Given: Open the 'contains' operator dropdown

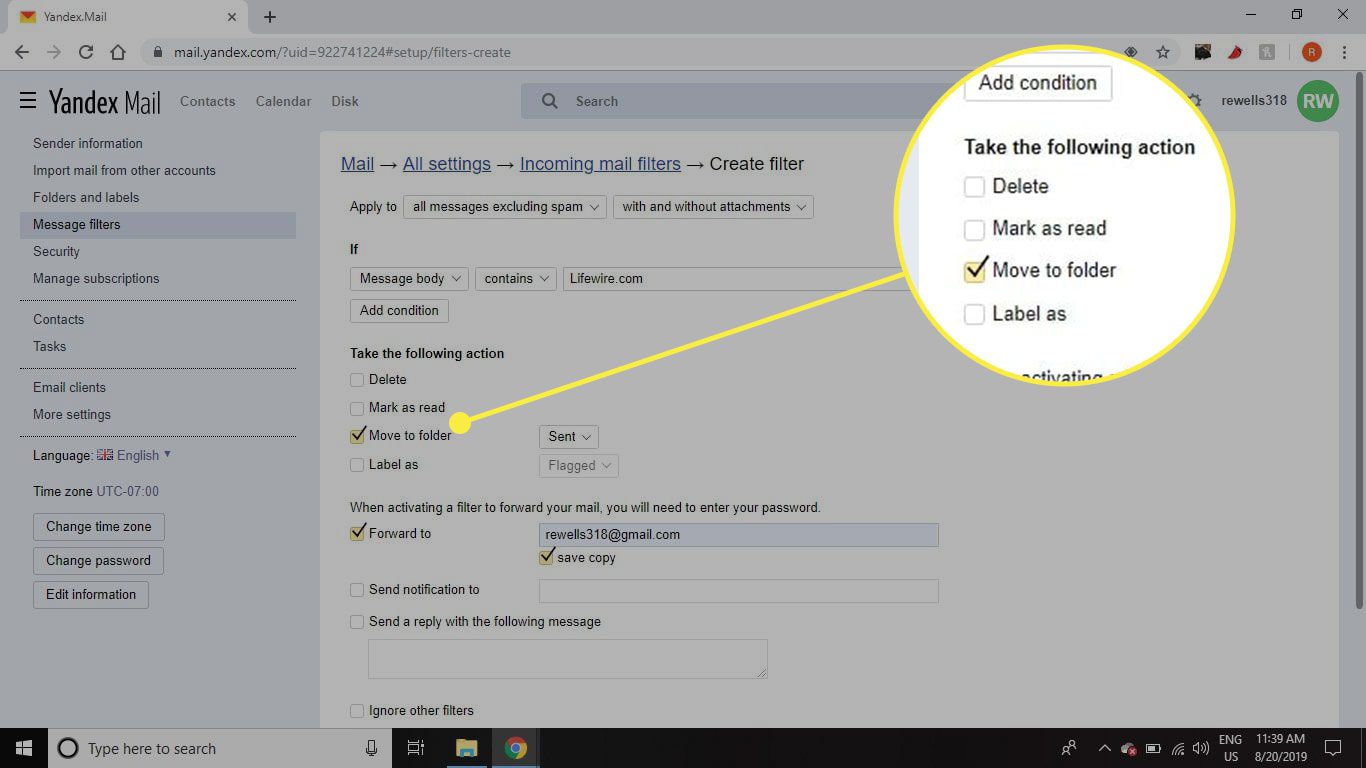Looking at the screenshot, I should click(516, 279).
